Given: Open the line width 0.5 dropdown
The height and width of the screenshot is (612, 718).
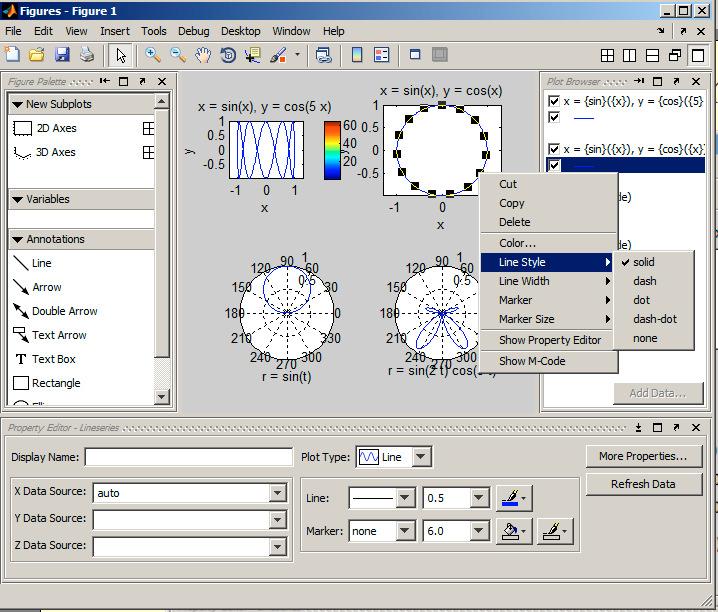Looking at the screenshot, I should point(479,498).
